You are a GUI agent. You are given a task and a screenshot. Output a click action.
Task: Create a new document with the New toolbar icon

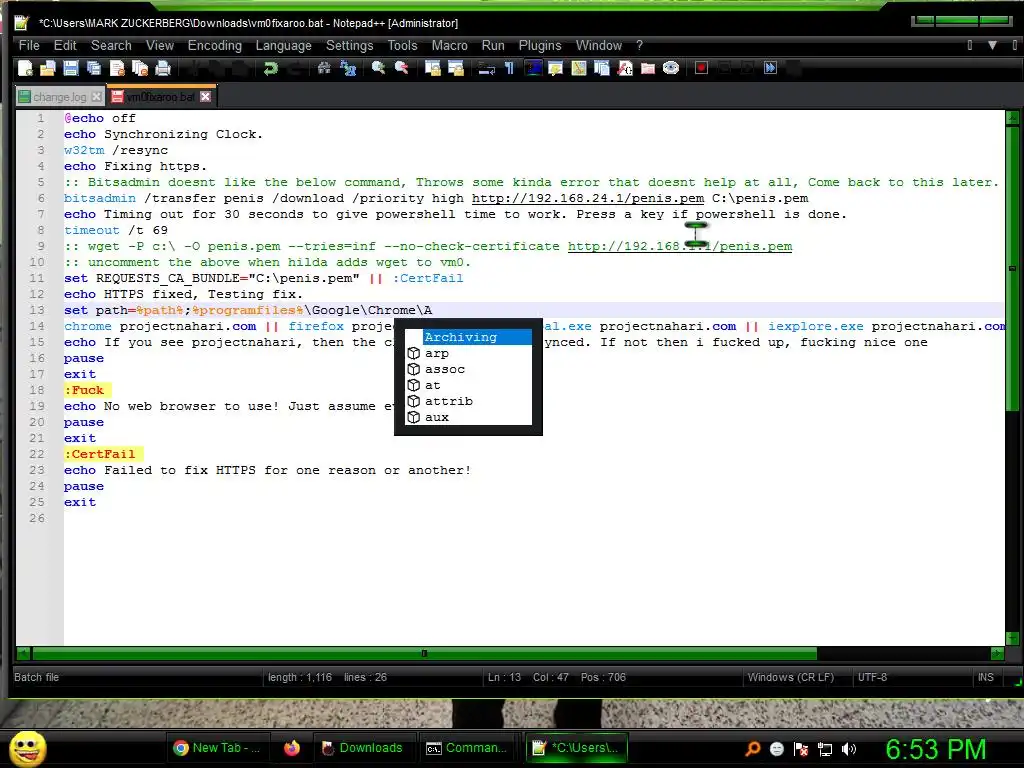25,68
